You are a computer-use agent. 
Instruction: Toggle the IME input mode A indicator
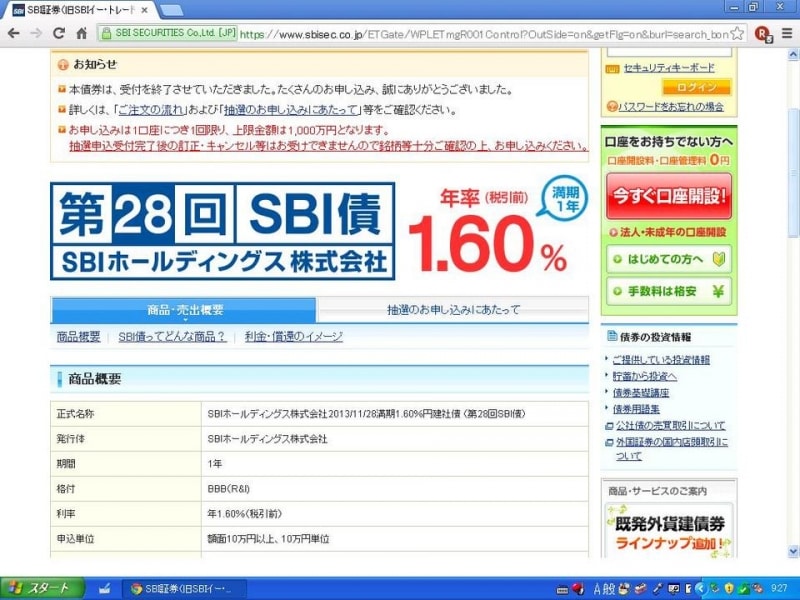[x=597, y=589]
